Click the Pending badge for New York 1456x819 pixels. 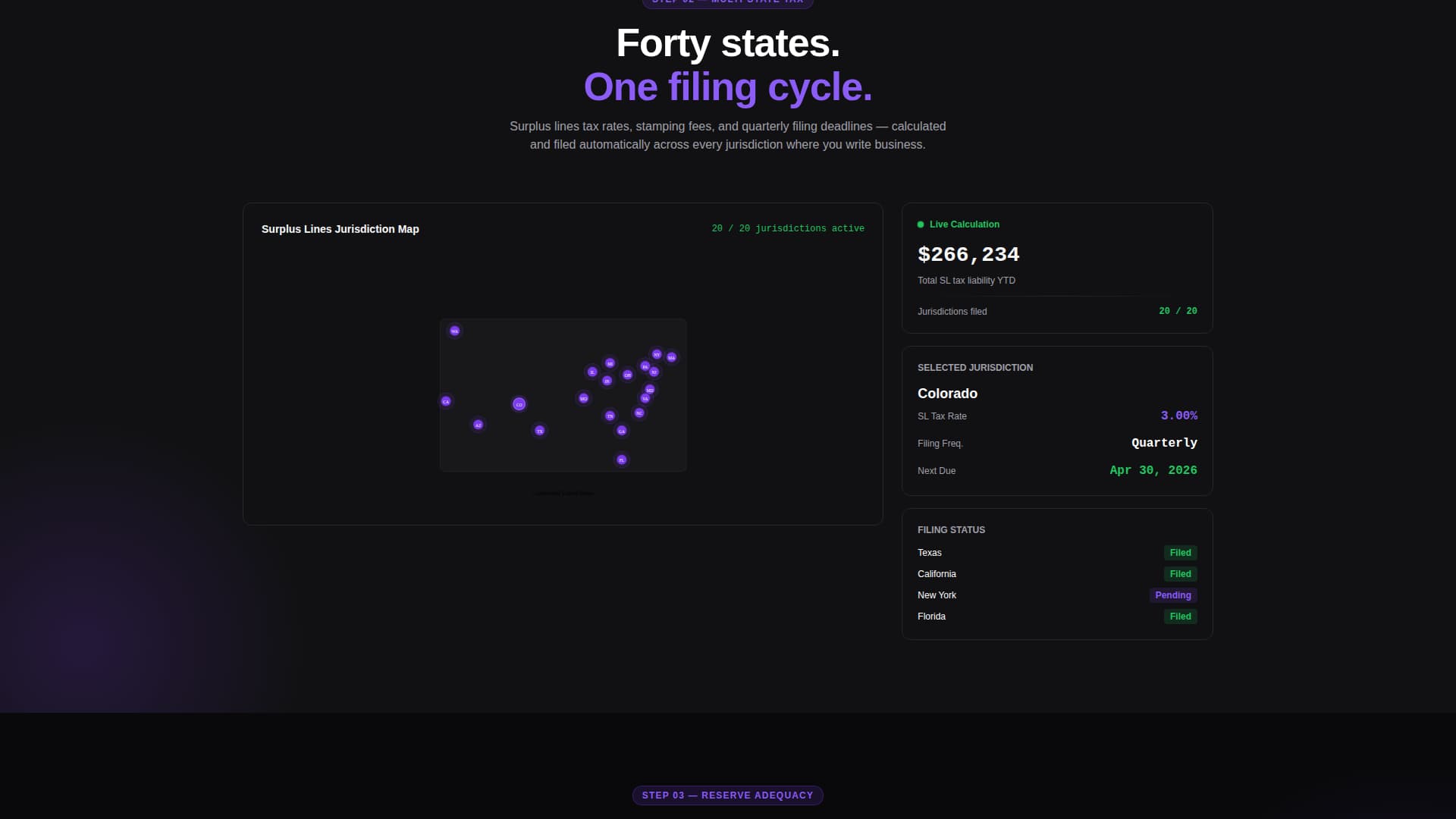(x=1172, y=595)
